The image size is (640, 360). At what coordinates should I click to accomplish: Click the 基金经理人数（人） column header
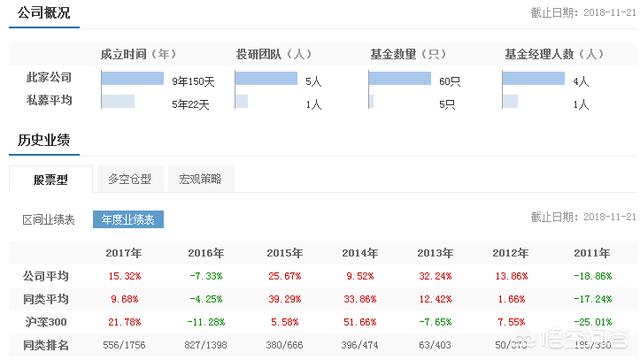[x=554, y=54]
